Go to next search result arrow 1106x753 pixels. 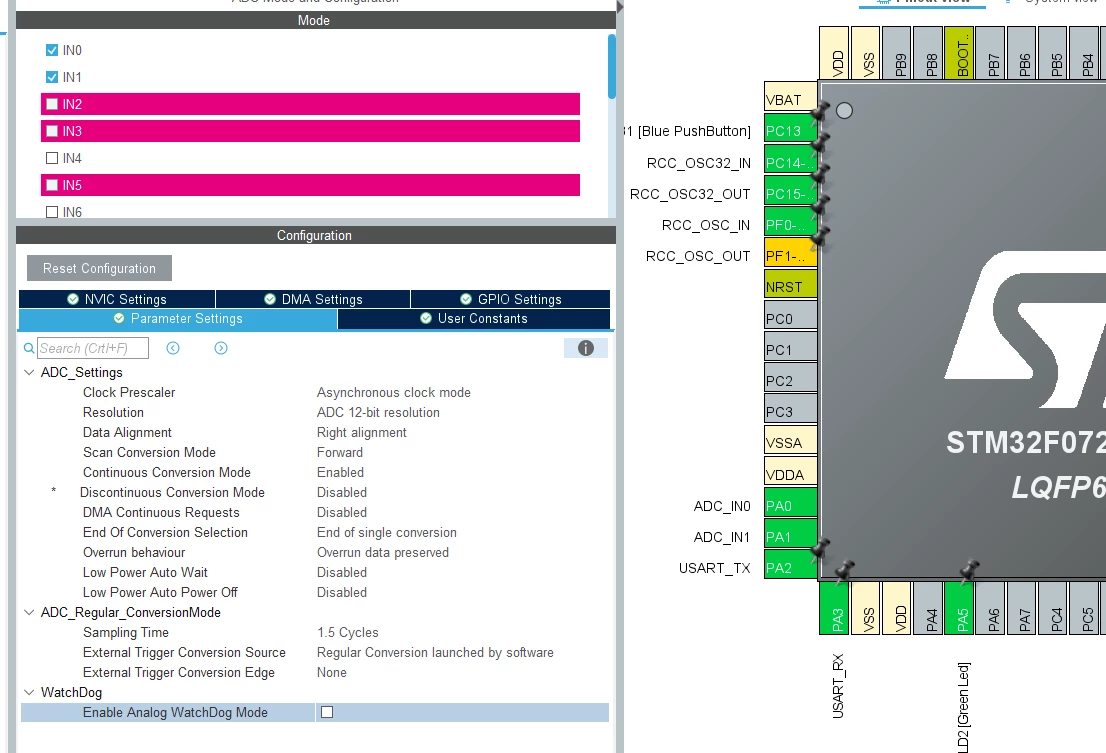[x=221, y=348]
